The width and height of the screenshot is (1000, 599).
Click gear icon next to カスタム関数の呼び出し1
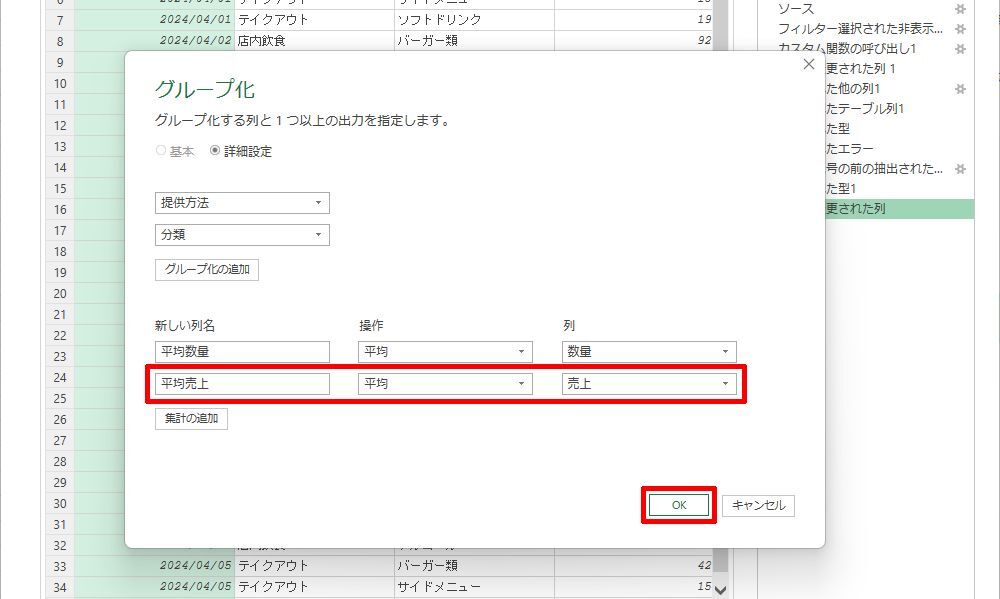click(x=960, y=49)
